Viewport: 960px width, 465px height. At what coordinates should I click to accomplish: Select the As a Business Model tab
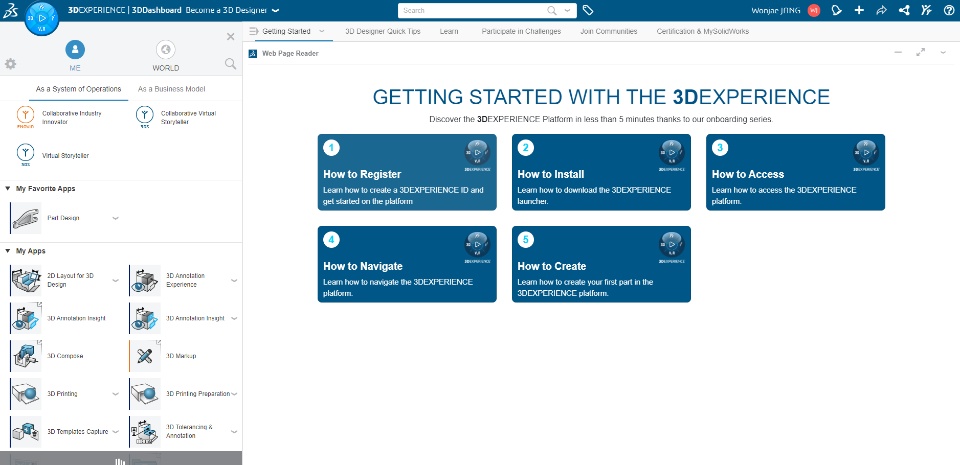point(171,89)
